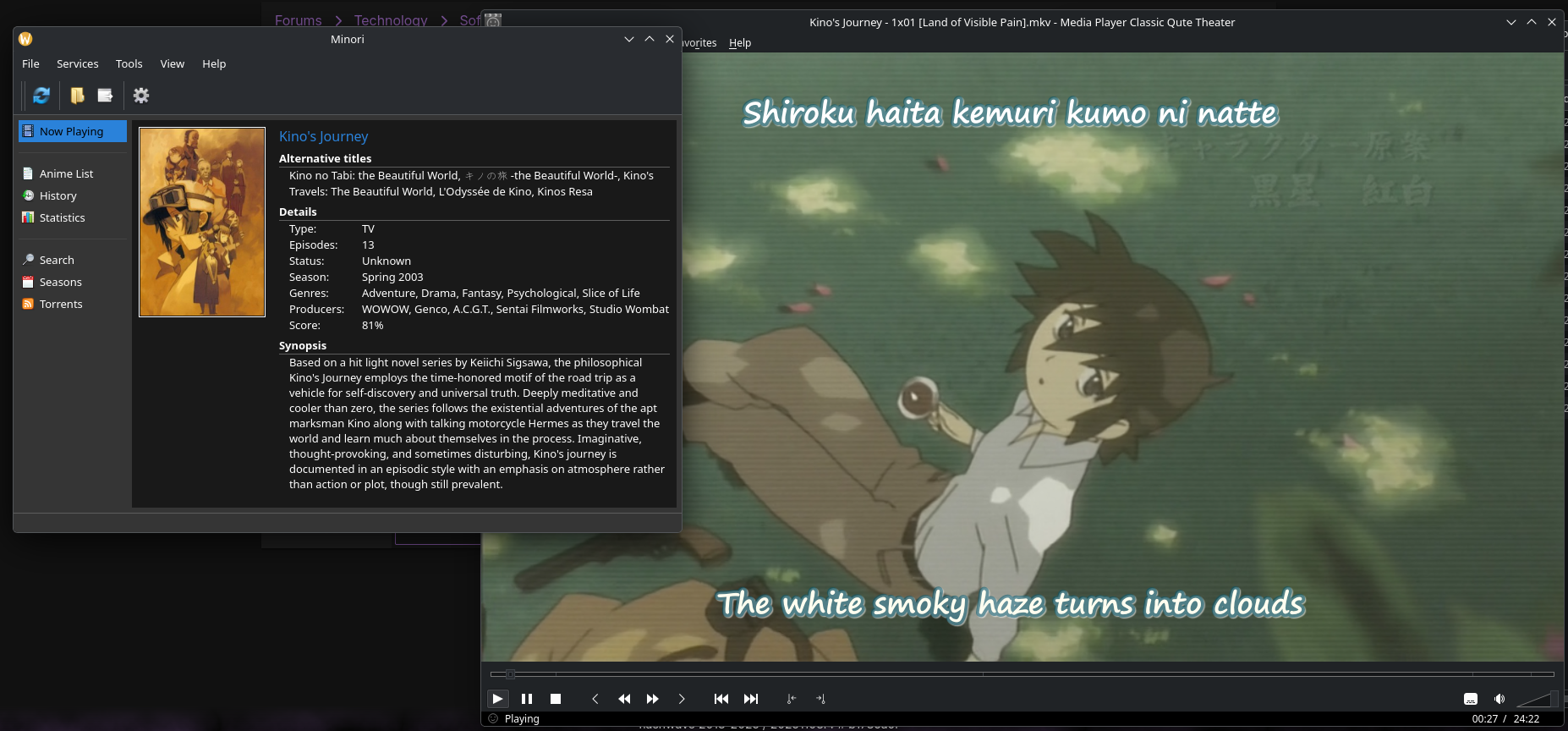Open Statistics page in sidebar

[x=62, y=217]
